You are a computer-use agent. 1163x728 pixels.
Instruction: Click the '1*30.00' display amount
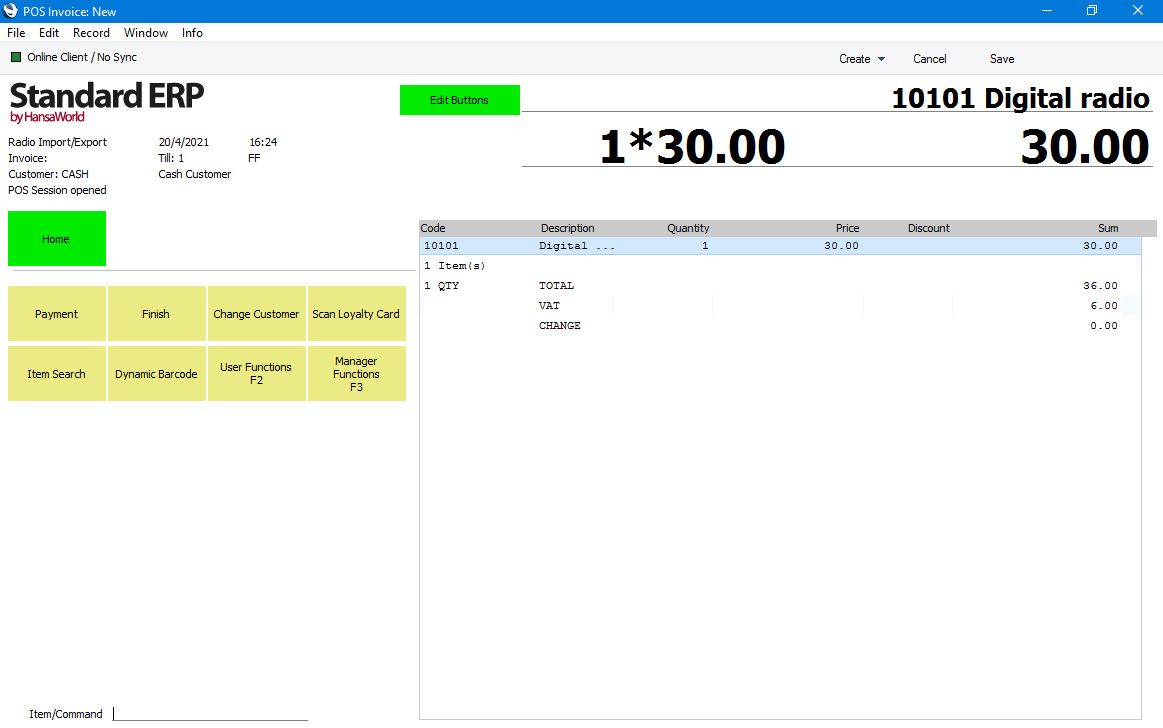tap(692, 147)
